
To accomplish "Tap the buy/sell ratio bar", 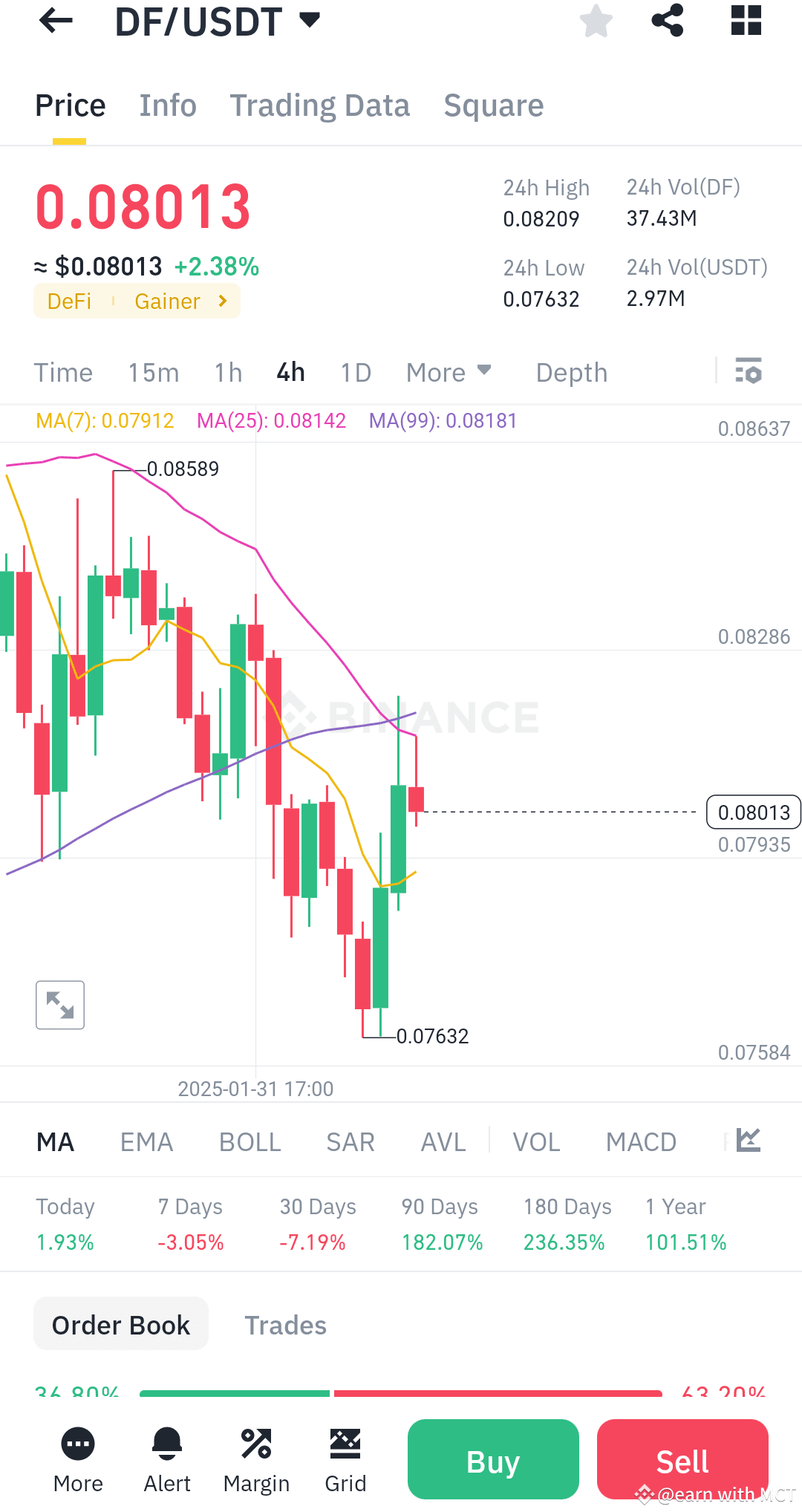I will click(x=401, y=1392).
